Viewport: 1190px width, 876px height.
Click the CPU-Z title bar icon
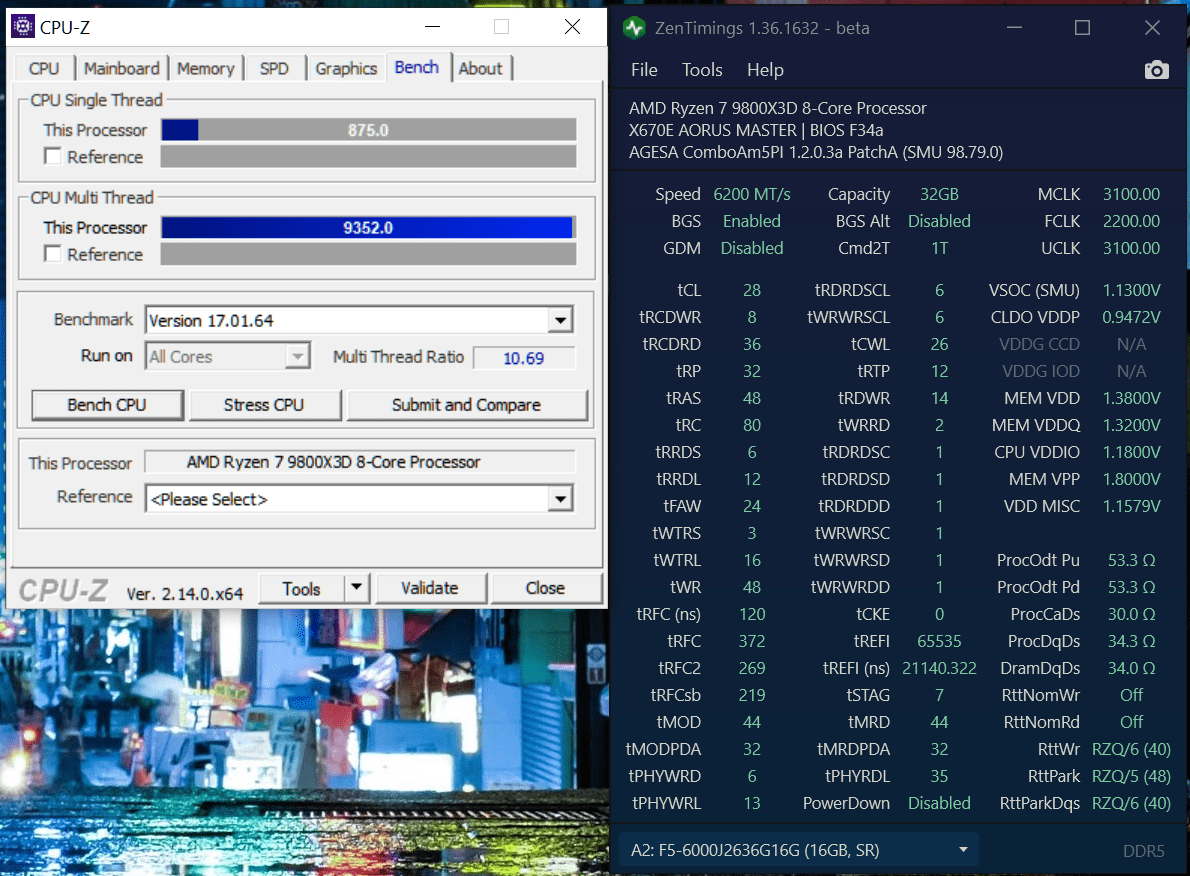pyautogui.click(x=22, y=27)
